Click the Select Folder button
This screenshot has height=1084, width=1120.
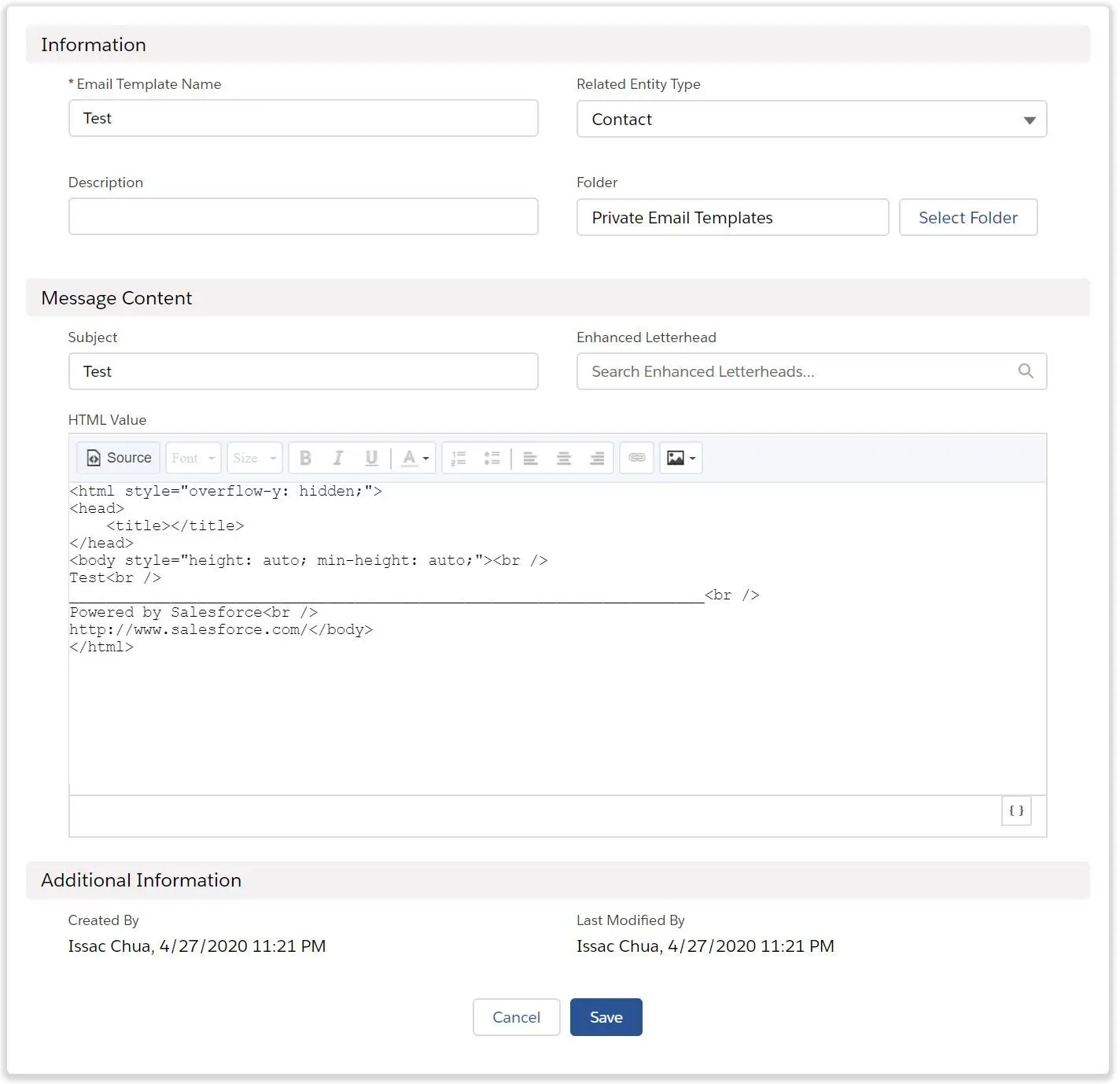[x=968, y=217]
